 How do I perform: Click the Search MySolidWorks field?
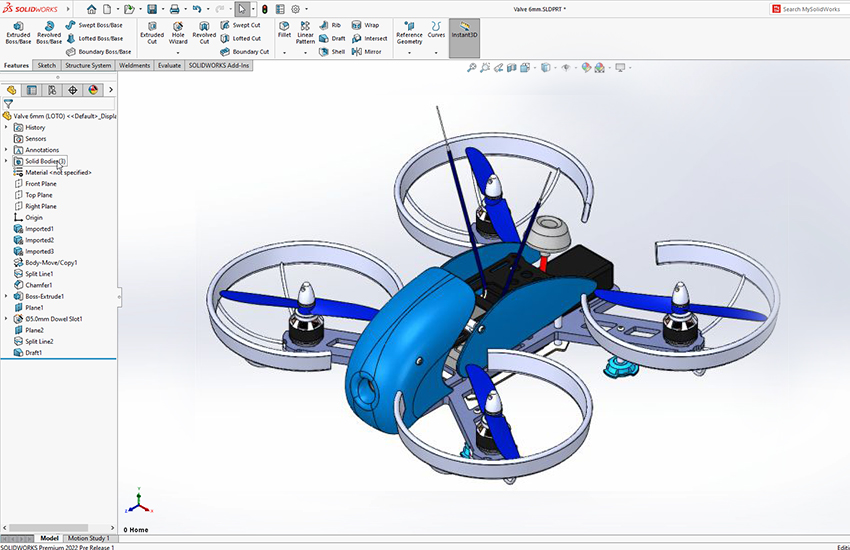tap(810, 9)
